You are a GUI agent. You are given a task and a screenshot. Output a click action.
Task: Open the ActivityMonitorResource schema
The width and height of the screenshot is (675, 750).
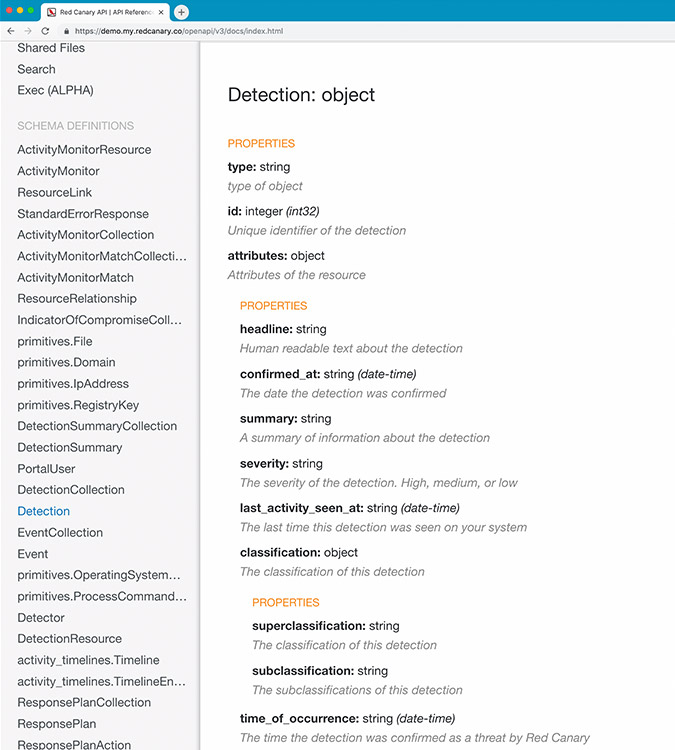click(84, 150)
